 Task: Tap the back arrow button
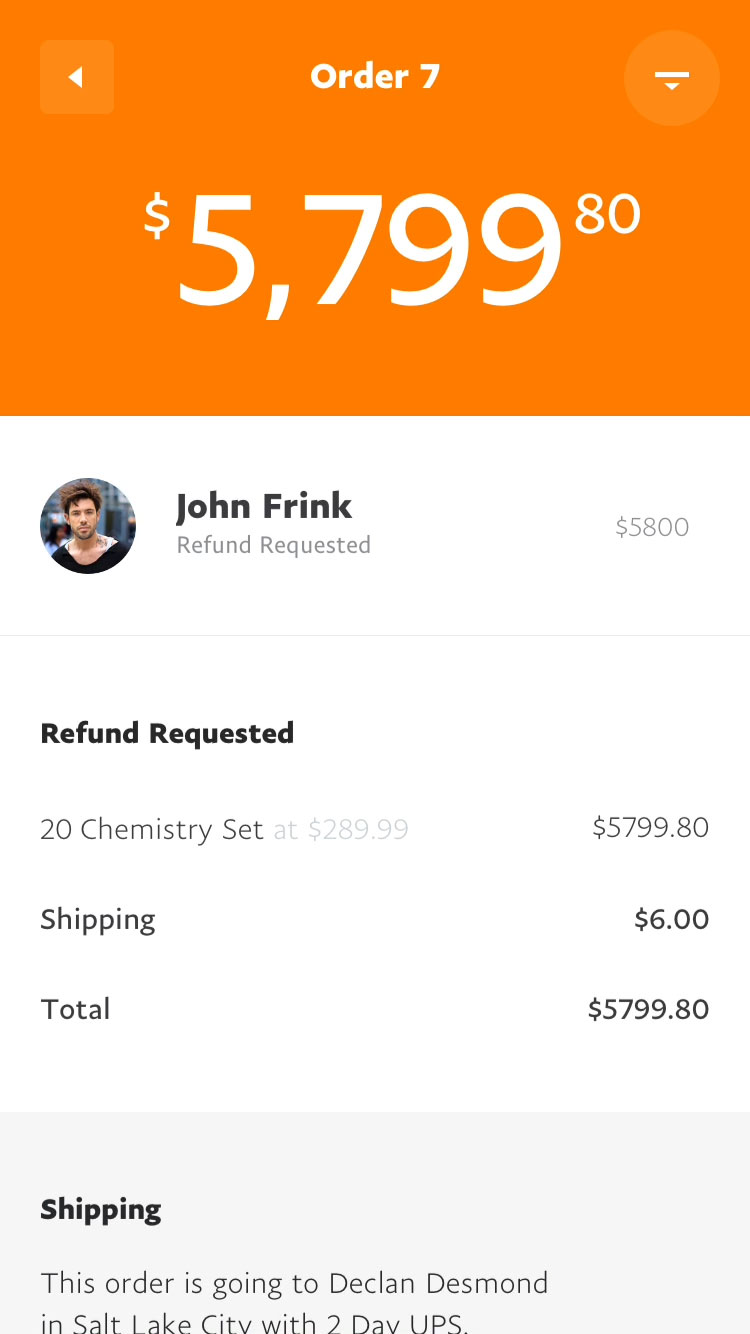coord(76,77)
